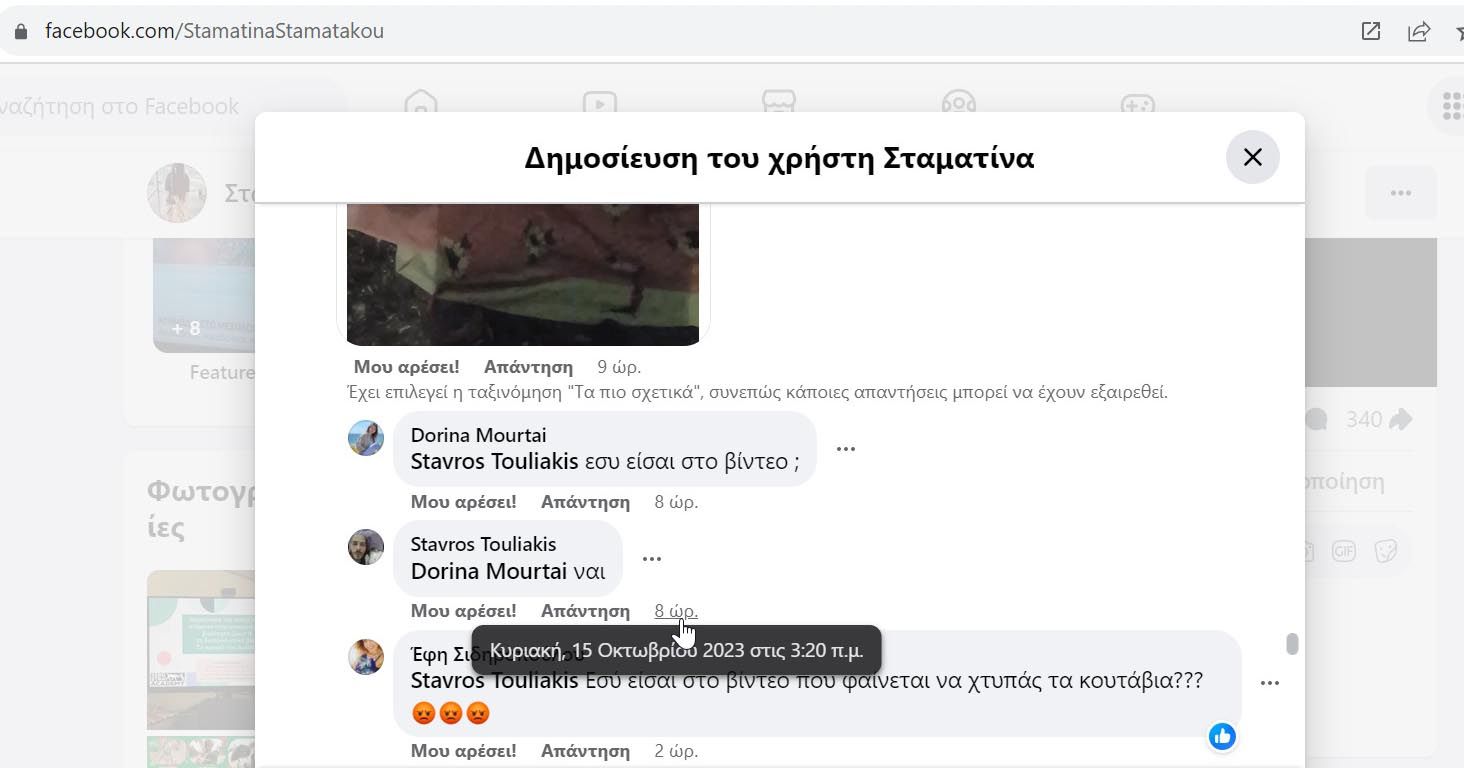Screen dimensions: 1464x768
Task: Open the '+ 8' featured photos thumbnail
Action: [x=204, y=296]
